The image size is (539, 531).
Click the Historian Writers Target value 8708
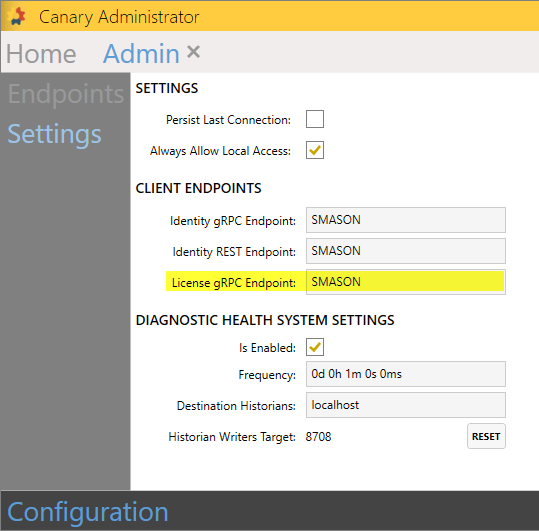click(x=318, y=437)
